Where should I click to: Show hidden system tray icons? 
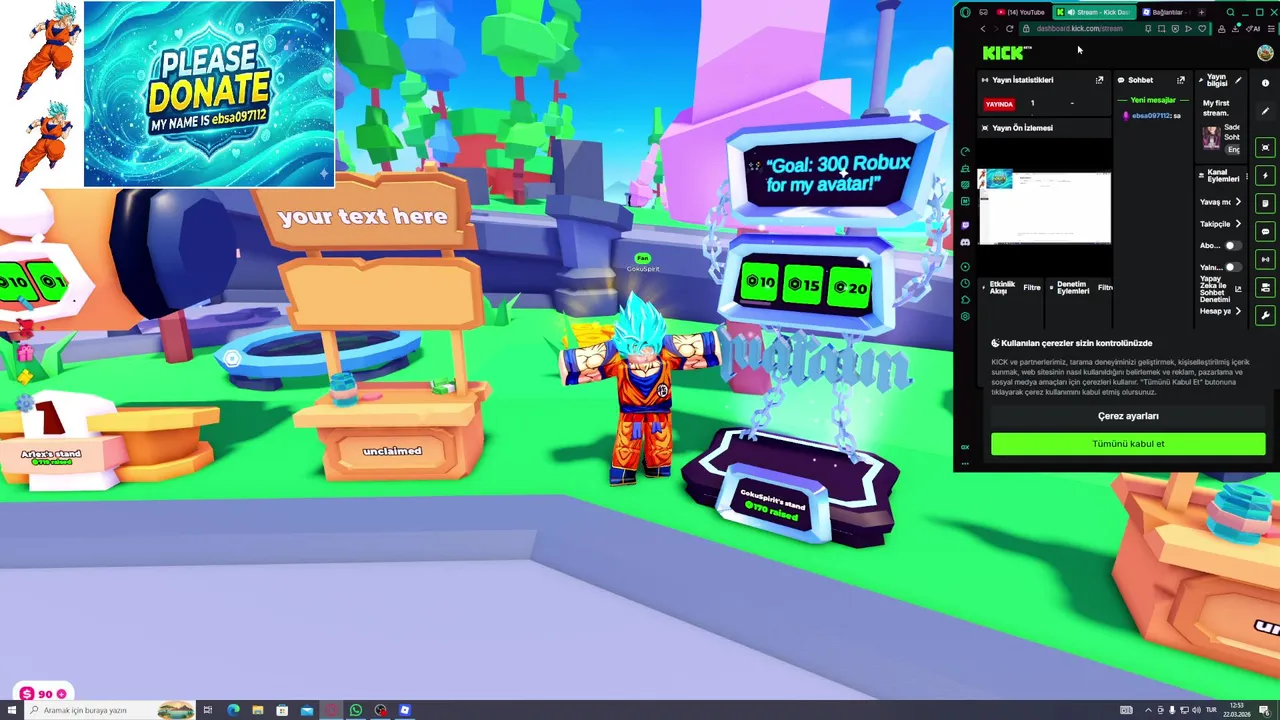[x=1148, y=710]
